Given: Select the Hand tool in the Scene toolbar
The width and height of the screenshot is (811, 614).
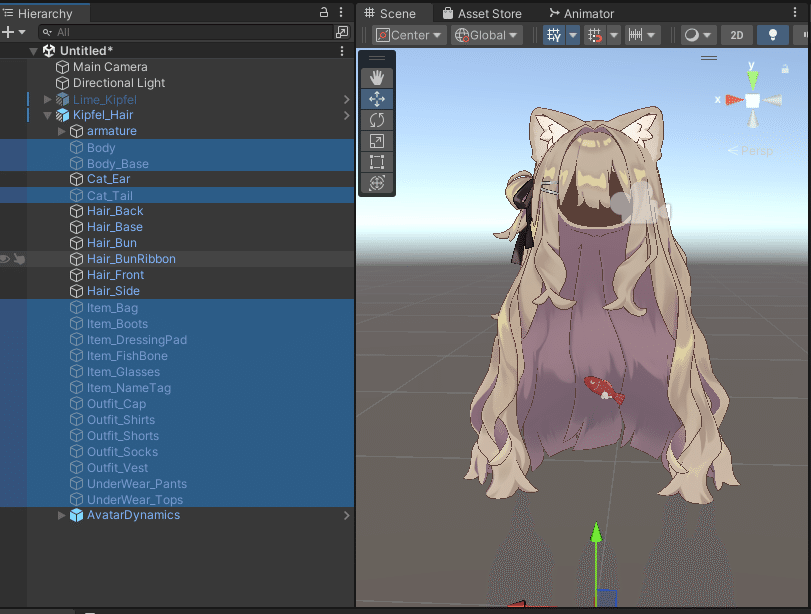Looking at the screenshot, I should point(377,77).
